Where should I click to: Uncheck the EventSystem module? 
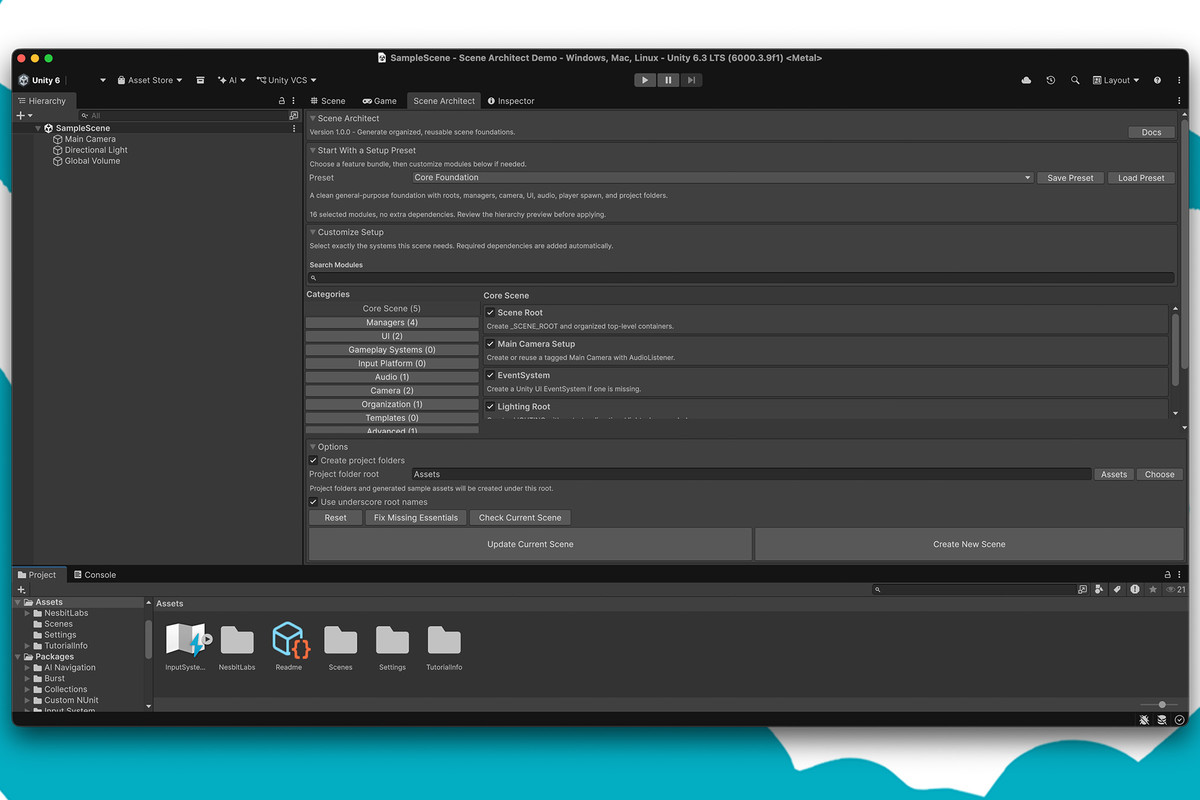[491, 375]
